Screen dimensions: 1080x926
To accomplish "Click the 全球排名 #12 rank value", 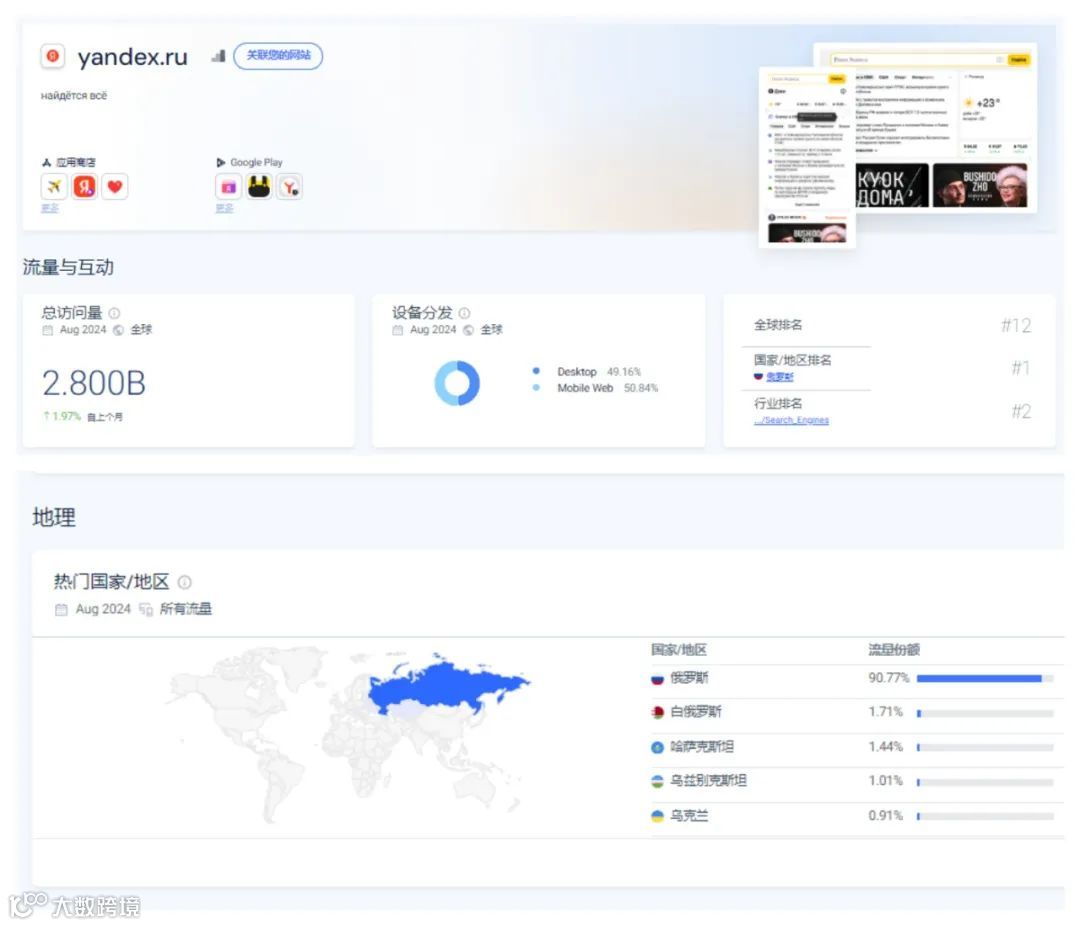I will pos(1016,325).
